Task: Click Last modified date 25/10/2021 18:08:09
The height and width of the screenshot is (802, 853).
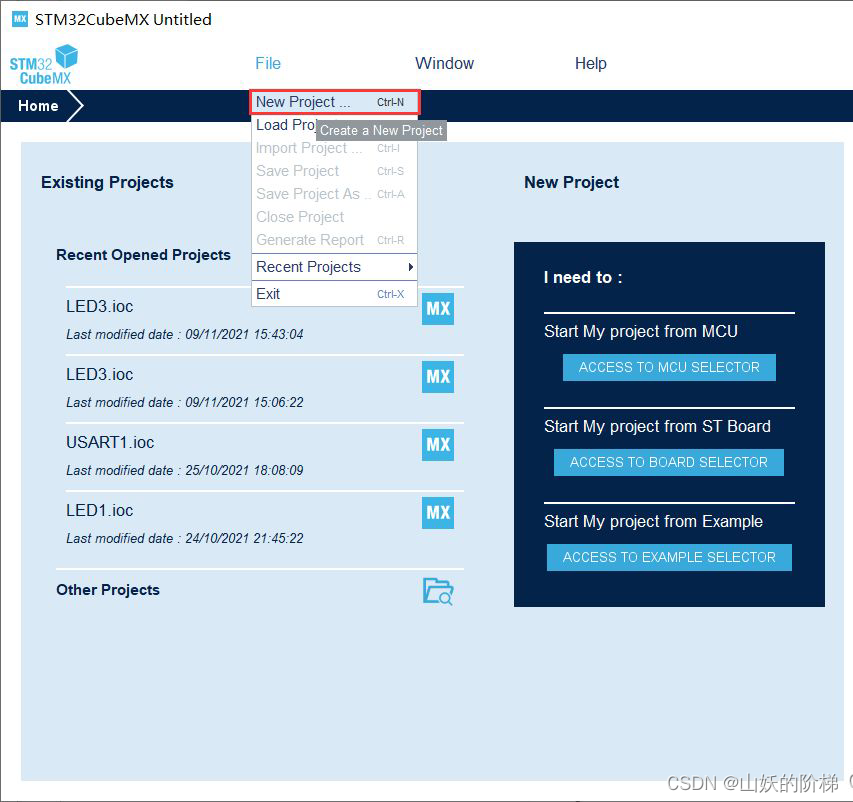Action: pyautogui.click(x=185, y=470)
